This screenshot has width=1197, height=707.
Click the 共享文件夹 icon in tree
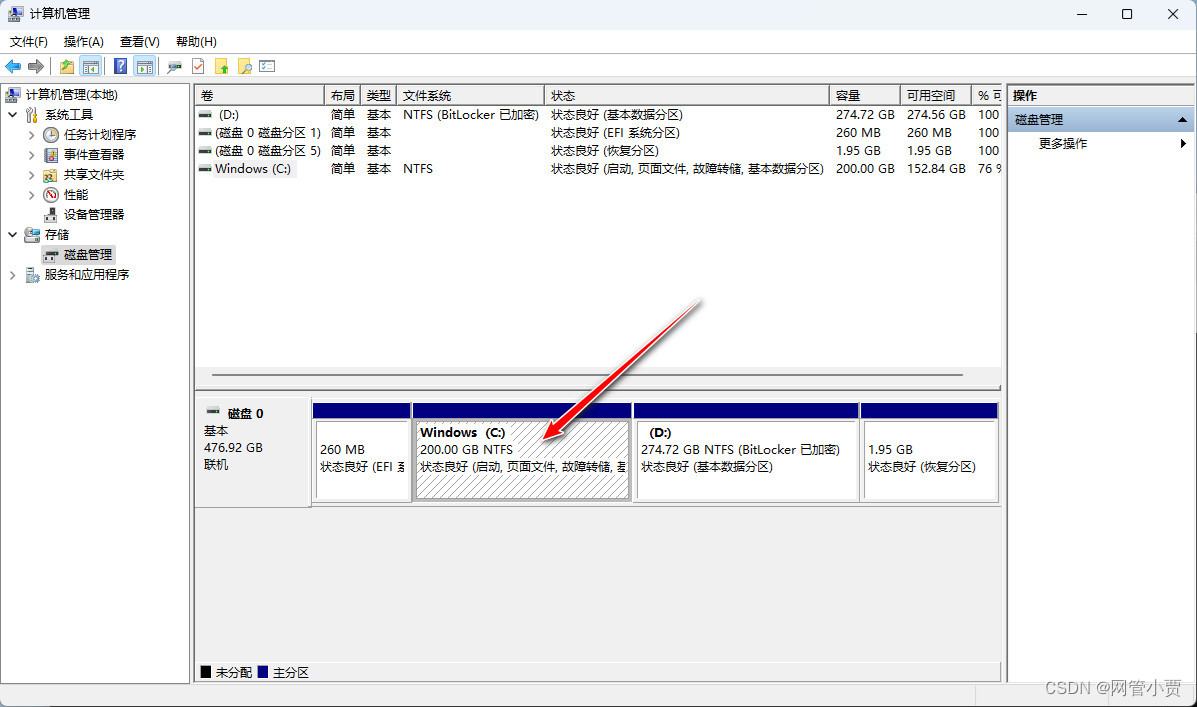pos(51,175)
